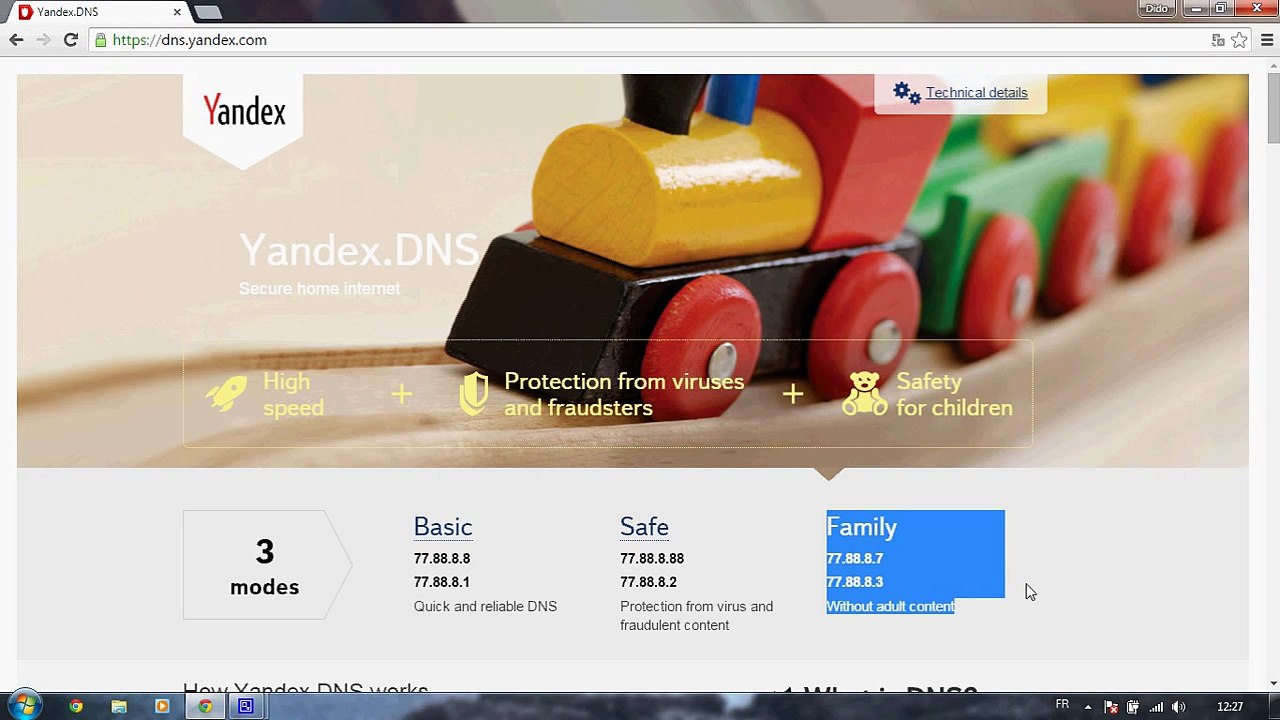Click the Yandex.DNS page title
Image resolution: width=1280 pixels, height=720 pixels.
click(x=358, y=250)
